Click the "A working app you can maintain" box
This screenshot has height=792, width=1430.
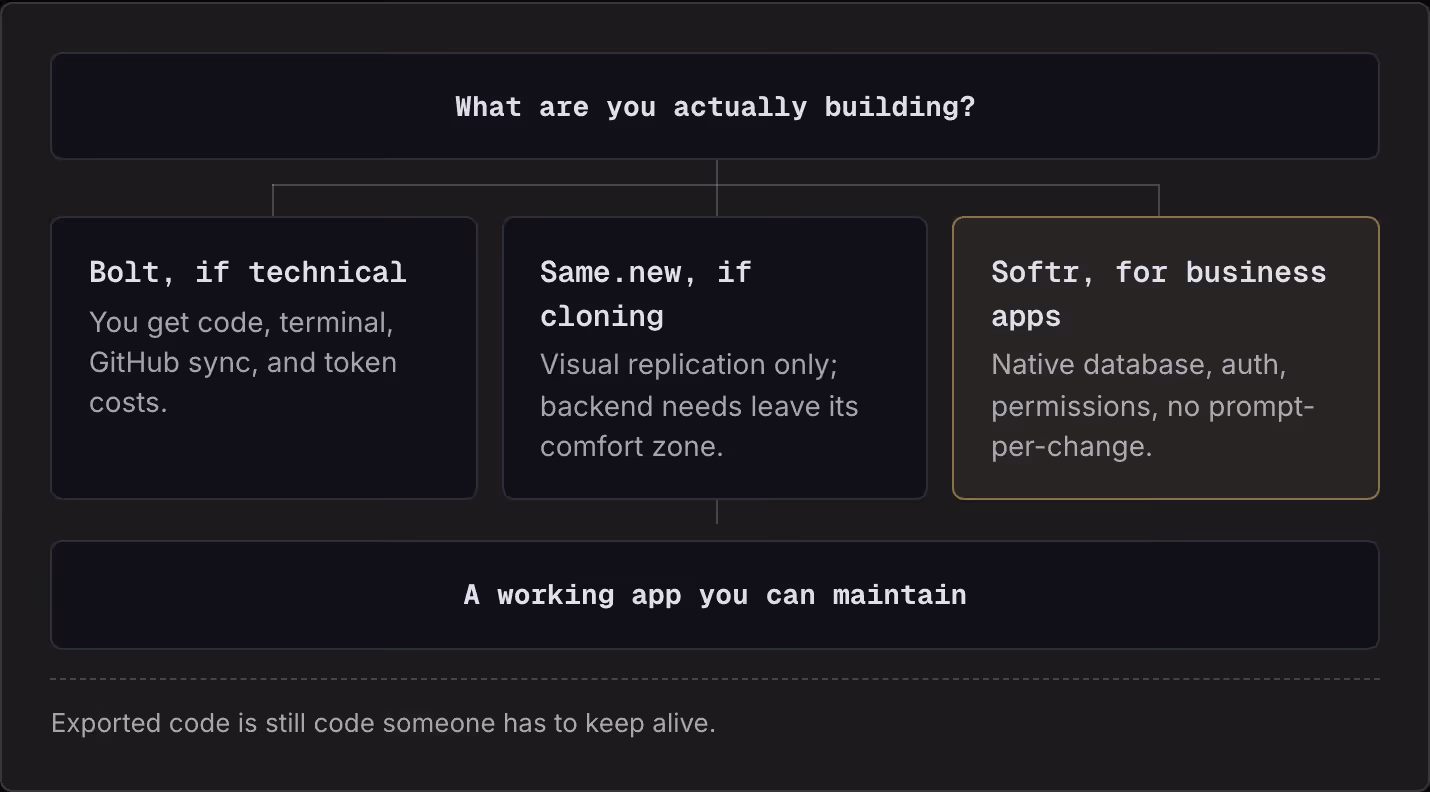(x=715, y=595)
